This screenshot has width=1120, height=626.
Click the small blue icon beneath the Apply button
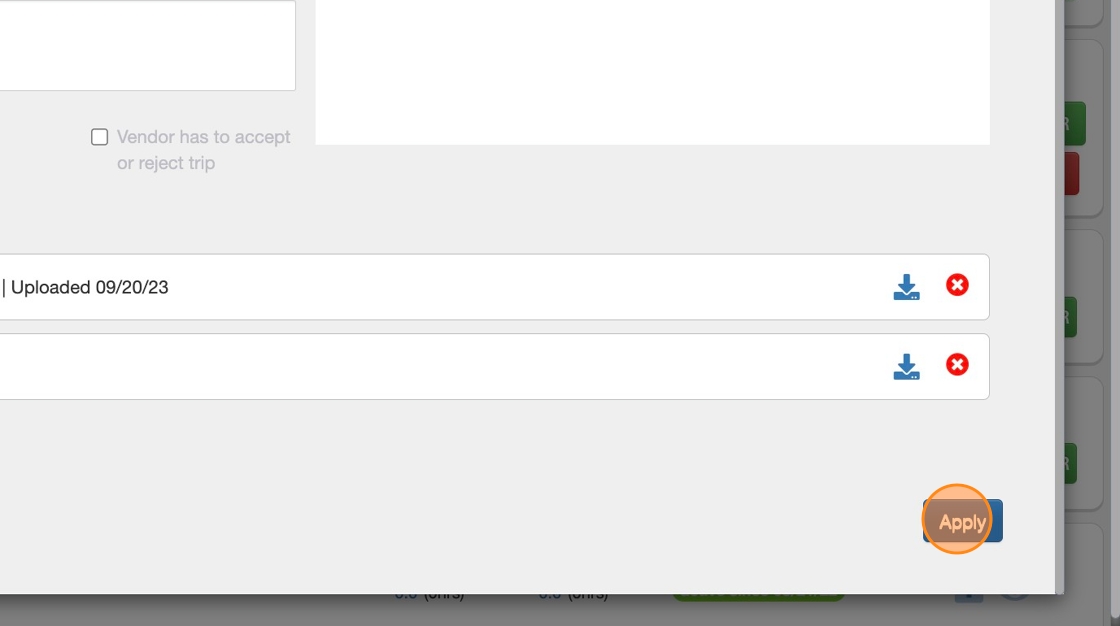969,597
